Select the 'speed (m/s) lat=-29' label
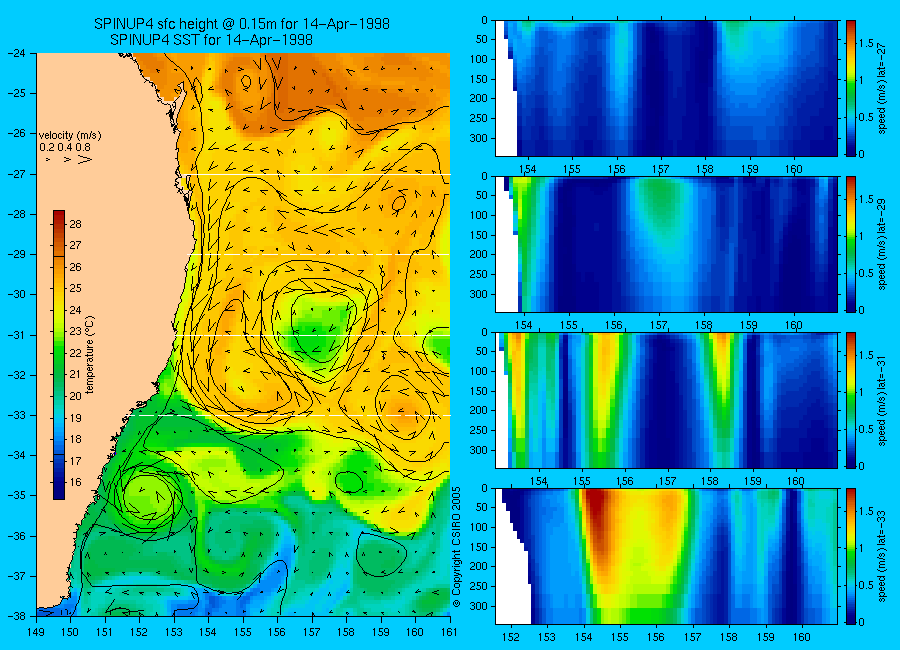This screenshot has height=650, width=900. point(882,246)
